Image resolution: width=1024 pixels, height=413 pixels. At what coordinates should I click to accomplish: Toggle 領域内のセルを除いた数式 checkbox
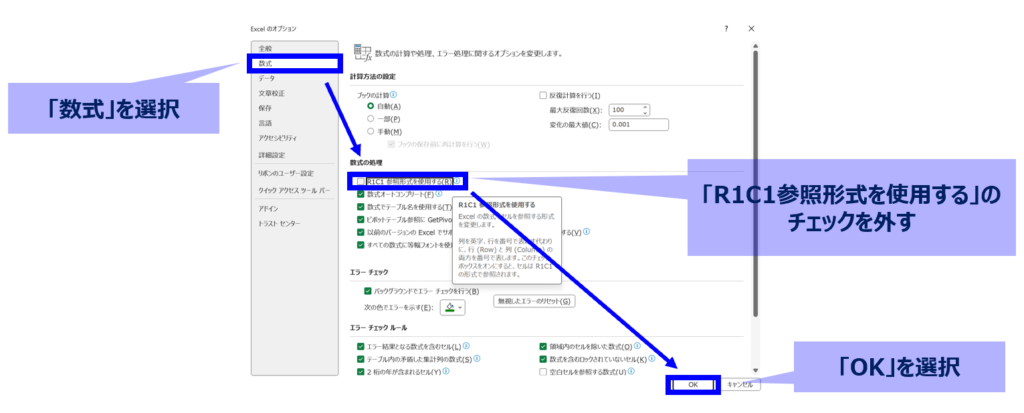pyautogui.click(x=543, y=346)
